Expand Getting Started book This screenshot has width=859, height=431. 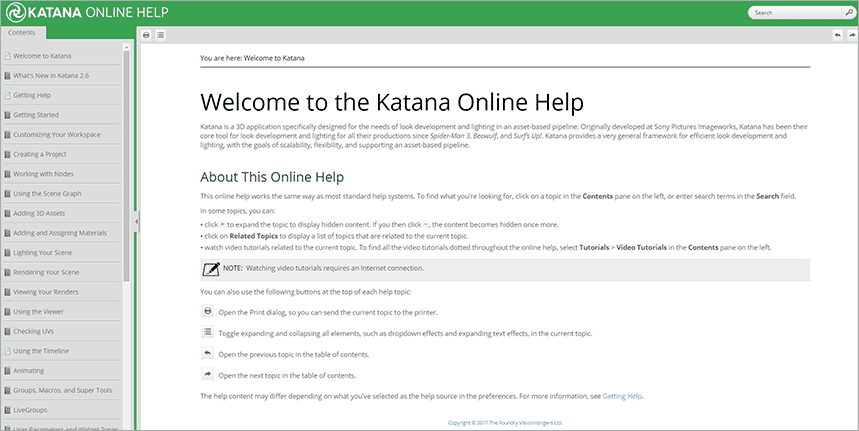point(36,115)
